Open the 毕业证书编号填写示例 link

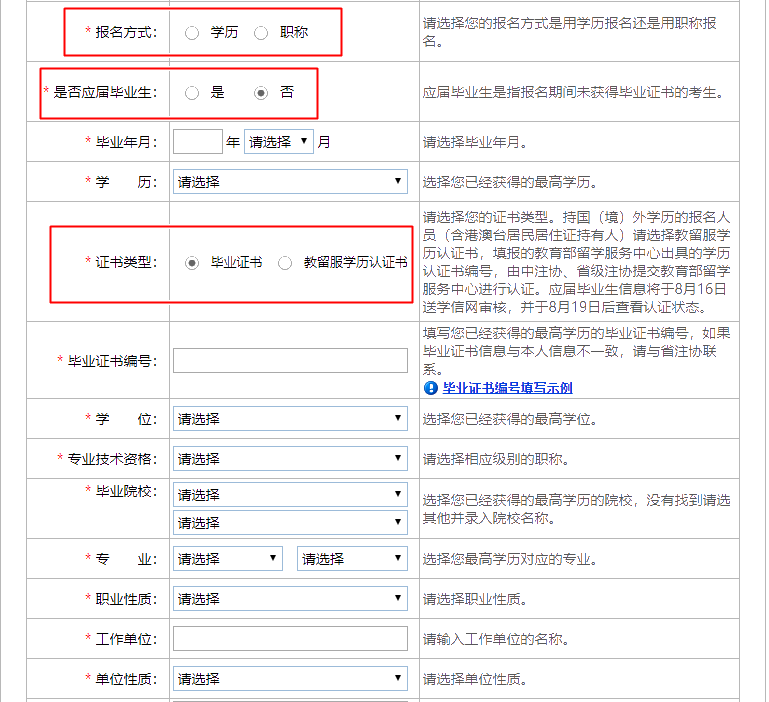tap(507, 388)
